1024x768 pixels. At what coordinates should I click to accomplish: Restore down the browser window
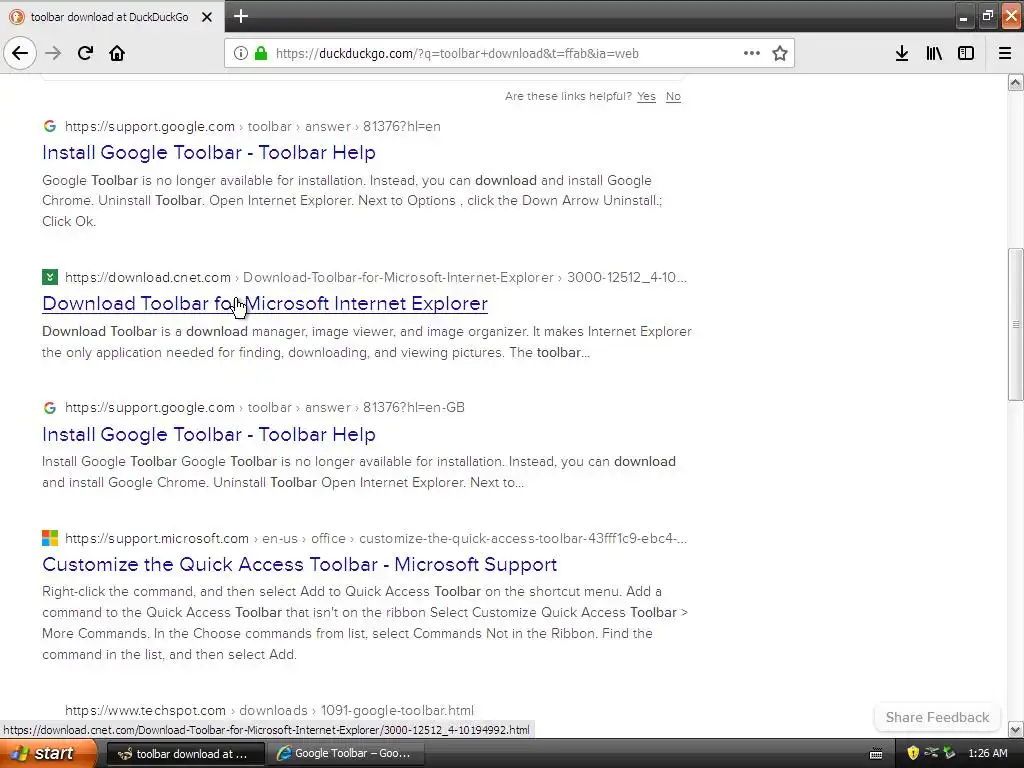987,16
